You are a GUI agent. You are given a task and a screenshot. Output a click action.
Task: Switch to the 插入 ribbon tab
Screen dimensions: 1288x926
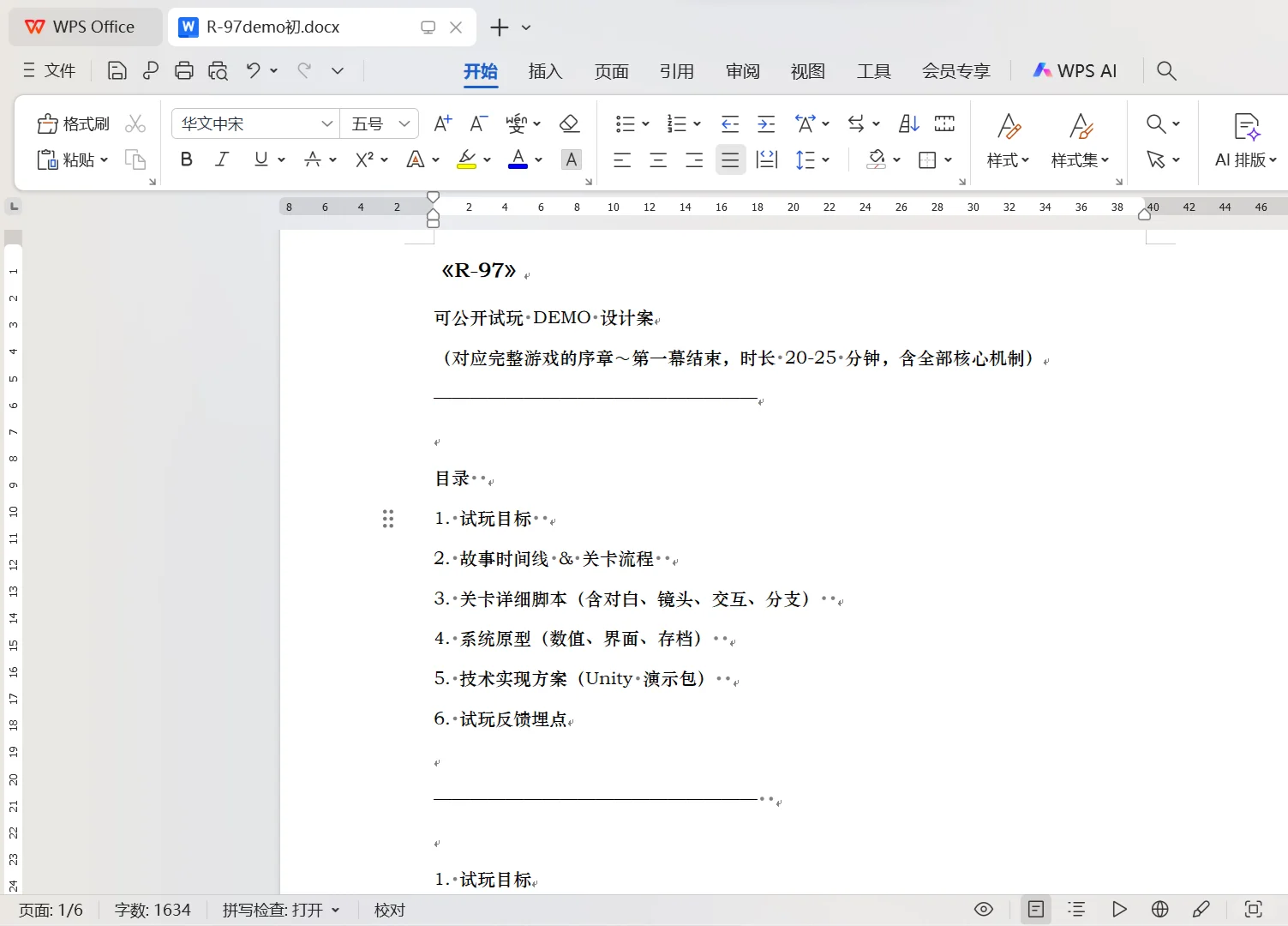pyautogui.click(x=544, y=71)
